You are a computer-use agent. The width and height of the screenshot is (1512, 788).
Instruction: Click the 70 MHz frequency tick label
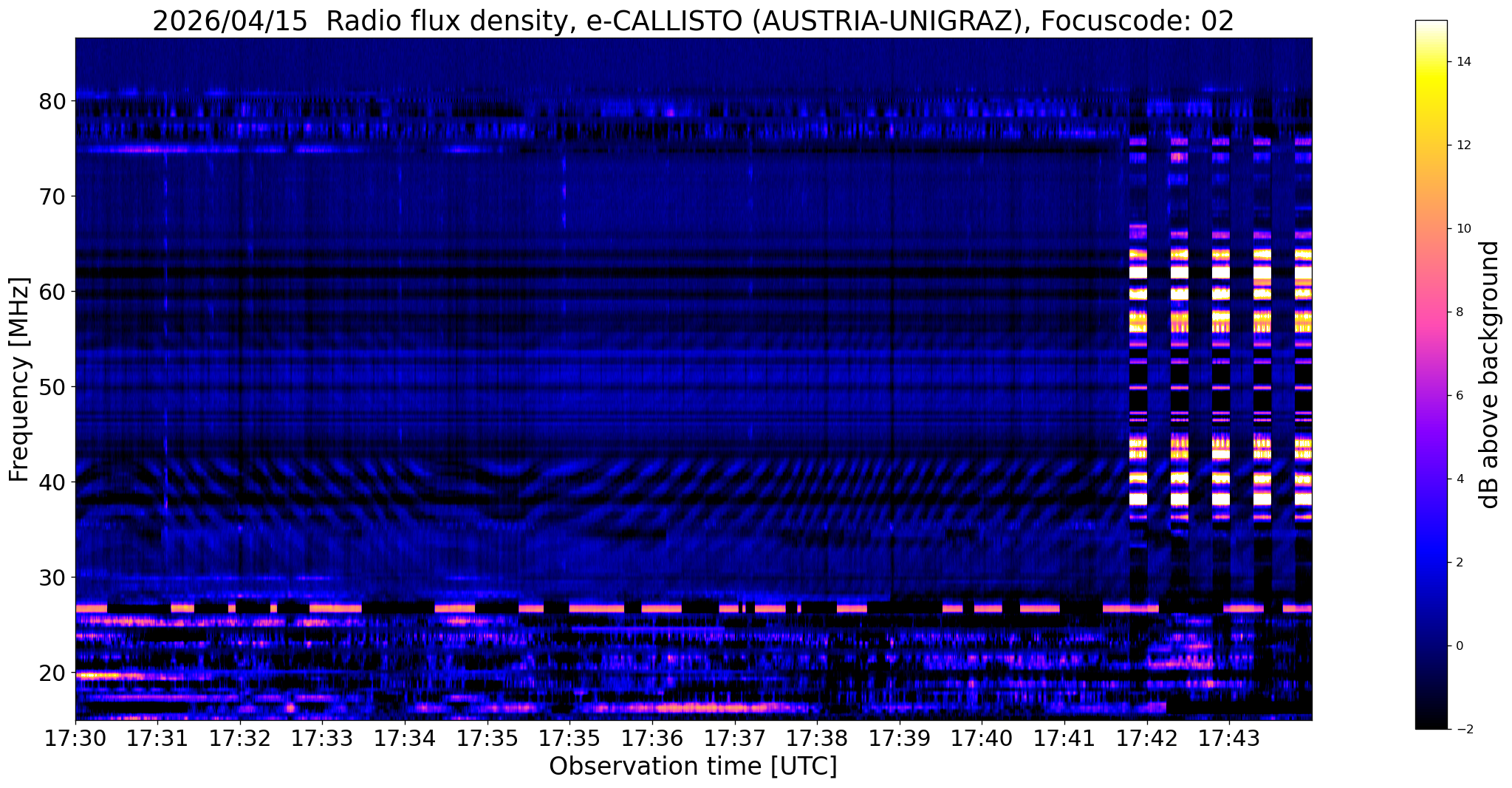52,196
